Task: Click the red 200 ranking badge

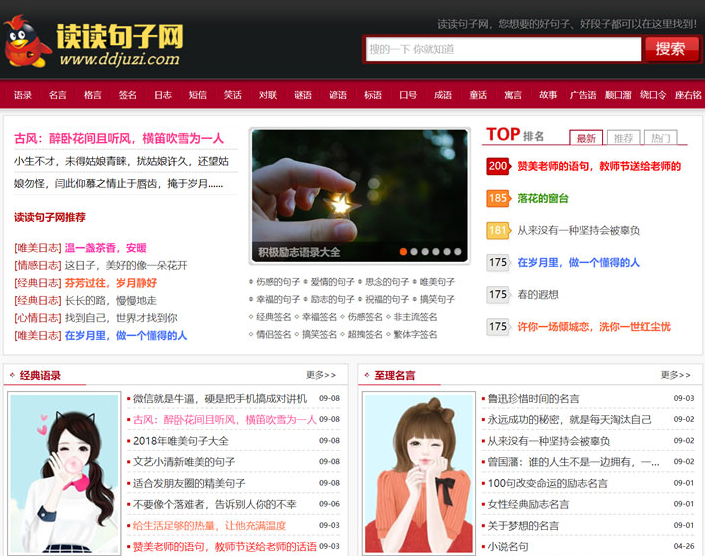Action: (498, 166)
